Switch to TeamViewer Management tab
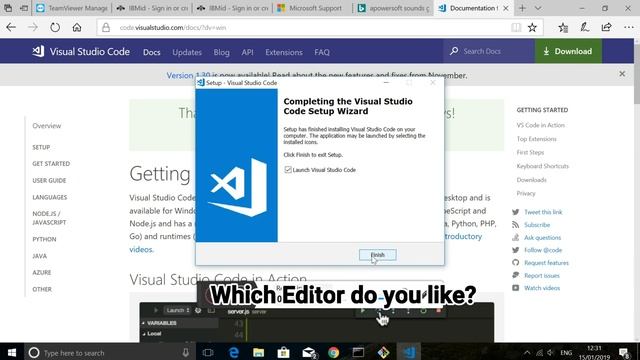The image size is (640, 360). click(x=72, y=8)
